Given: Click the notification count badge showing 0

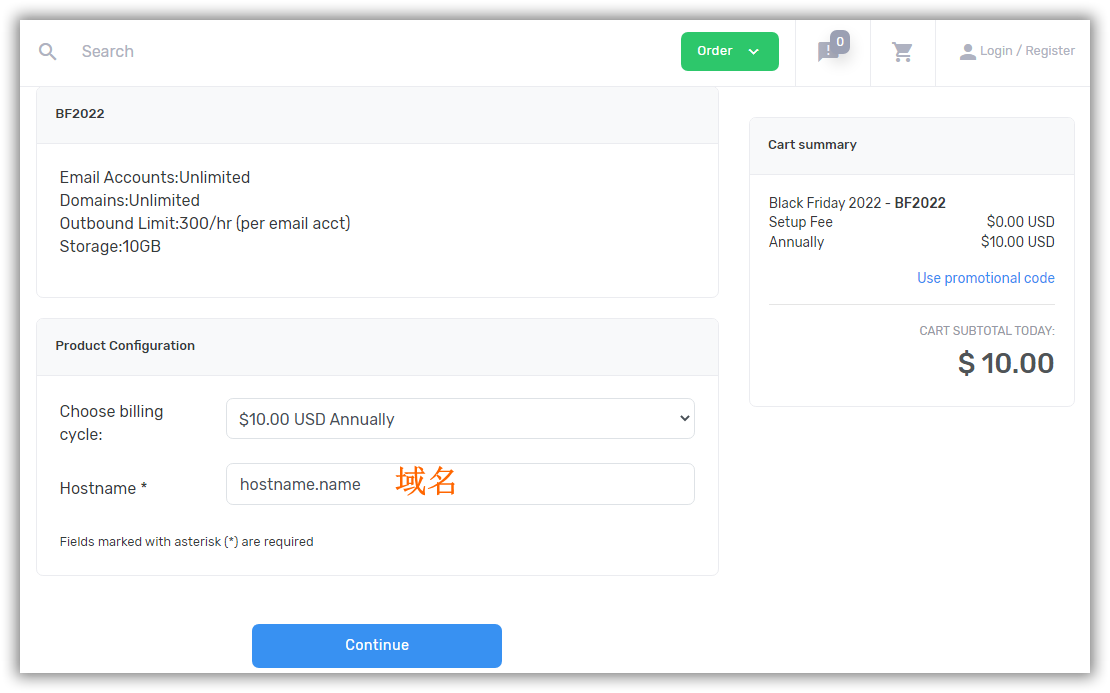Looking at the screenshot, I should (x=840, y=42).
